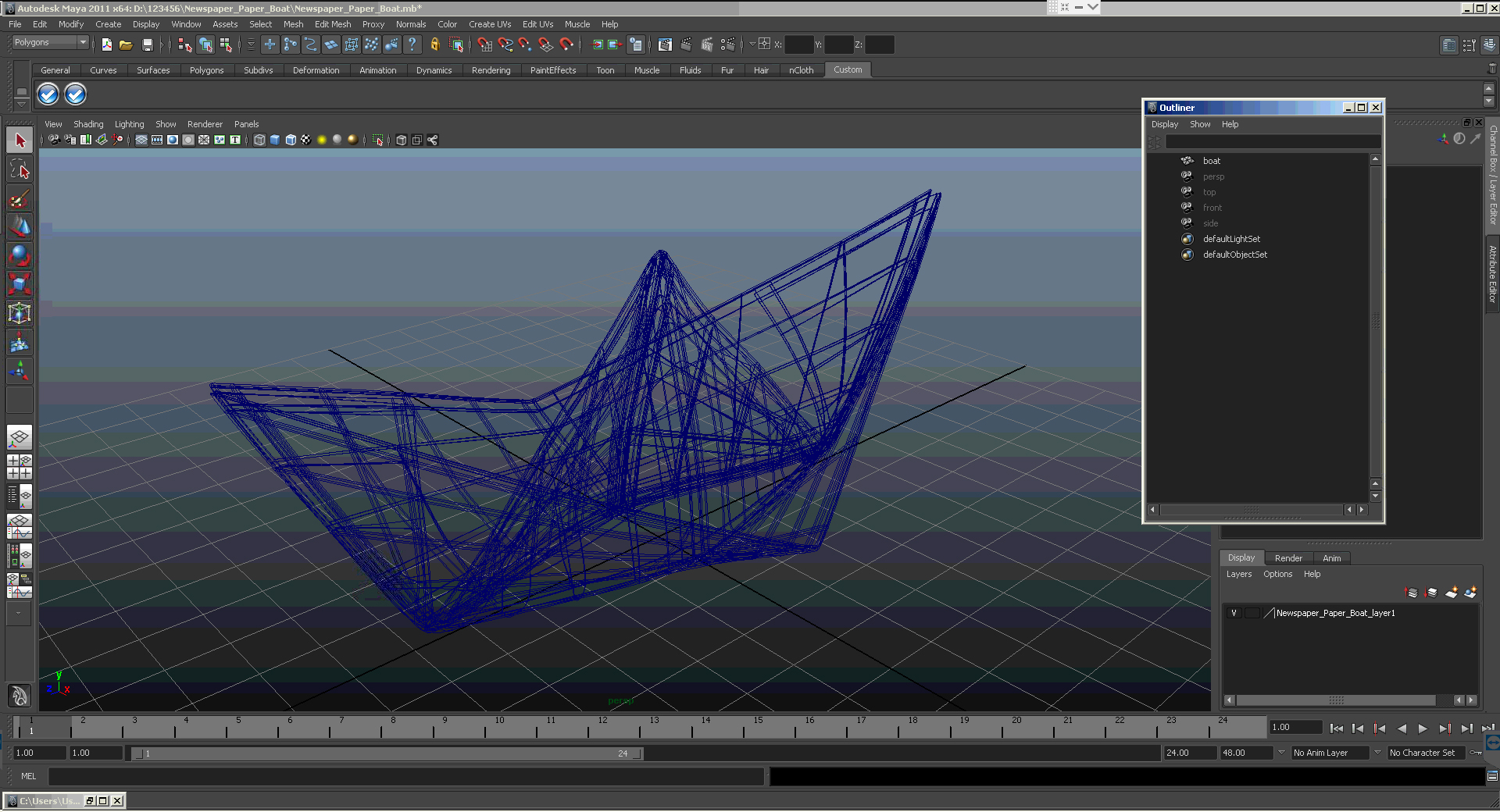Select the boat node in Outliner
Image resolution: width=1500 pixels, height=812 pixels.
click(x=1212, y=161)
